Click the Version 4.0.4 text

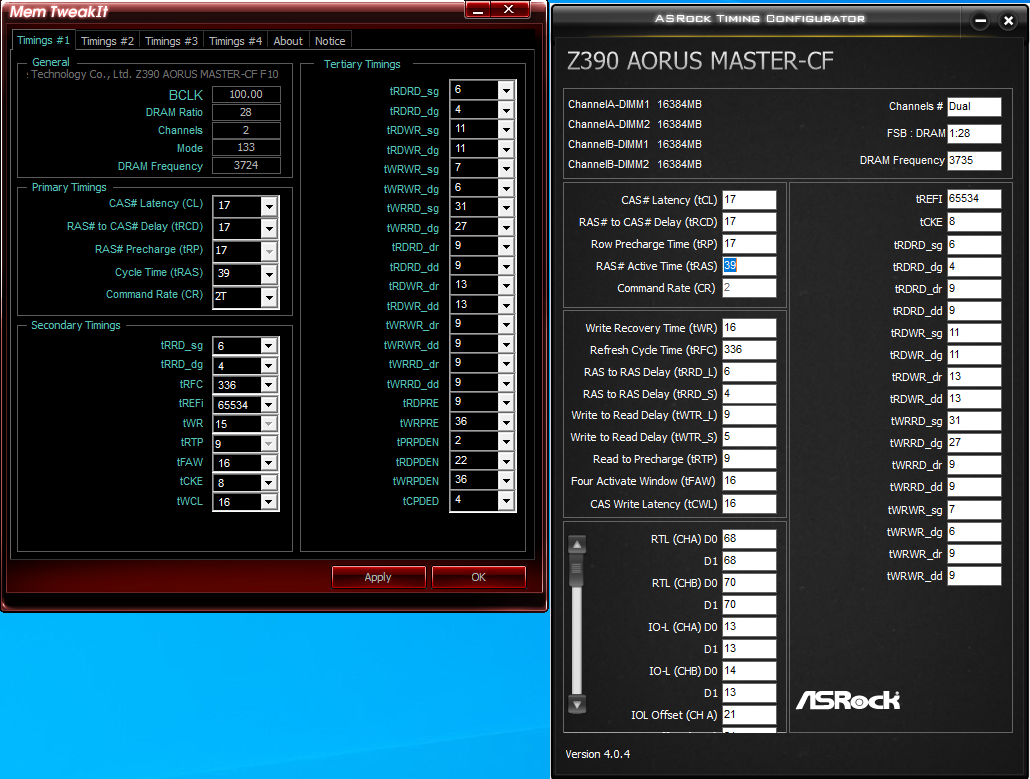tap(598, 754)
